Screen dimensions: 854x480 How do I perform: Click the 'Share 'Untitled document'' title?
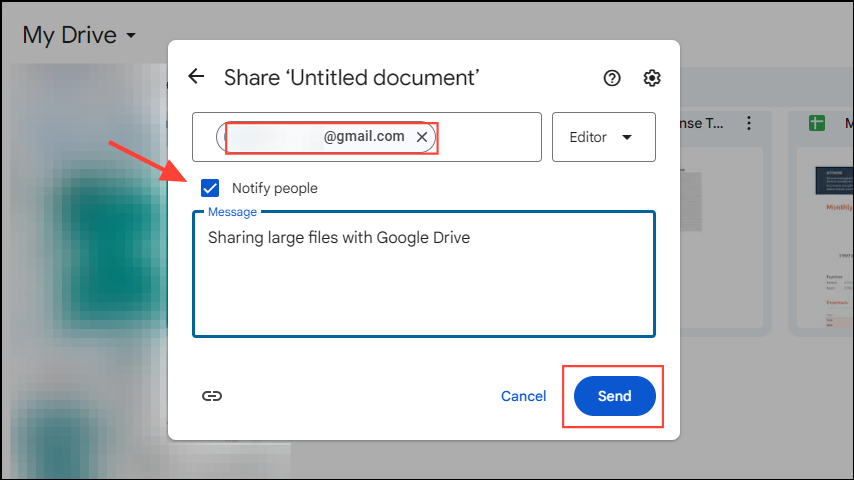(x=351, y=77)
